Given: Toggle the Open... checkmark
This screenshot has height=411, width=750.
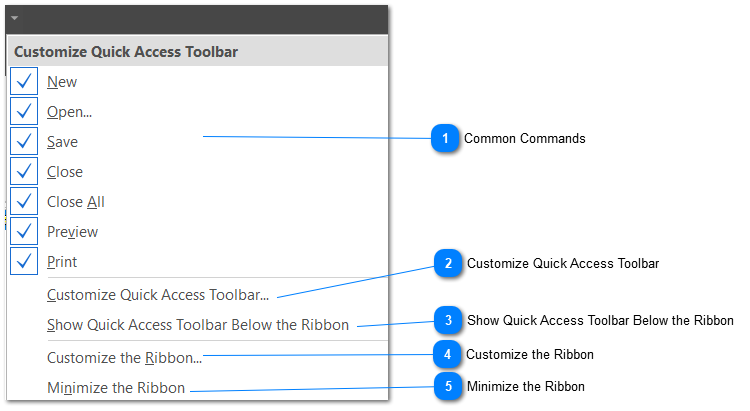Looking at the screenshot, I should 25,112.
